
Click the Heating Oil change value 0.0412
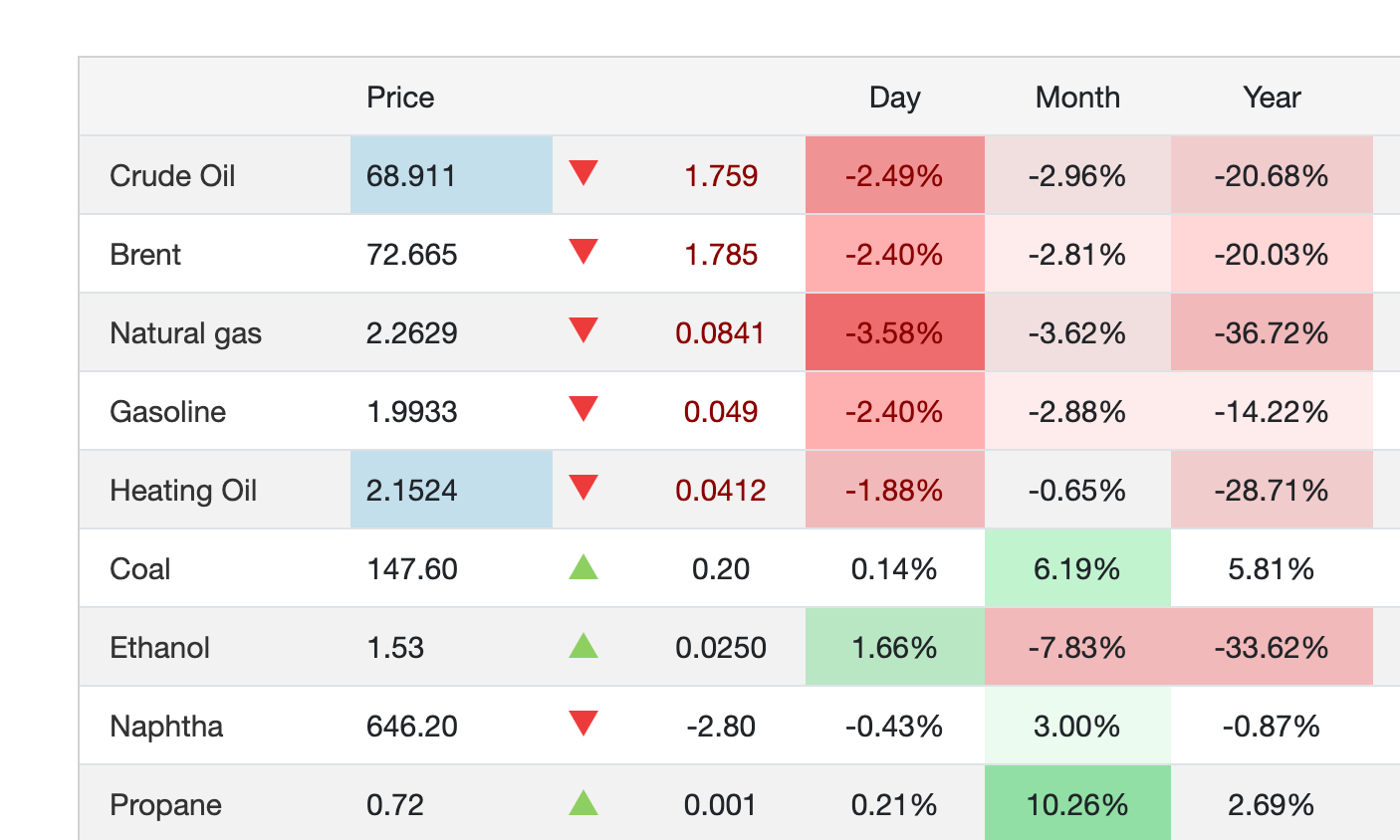721,491
